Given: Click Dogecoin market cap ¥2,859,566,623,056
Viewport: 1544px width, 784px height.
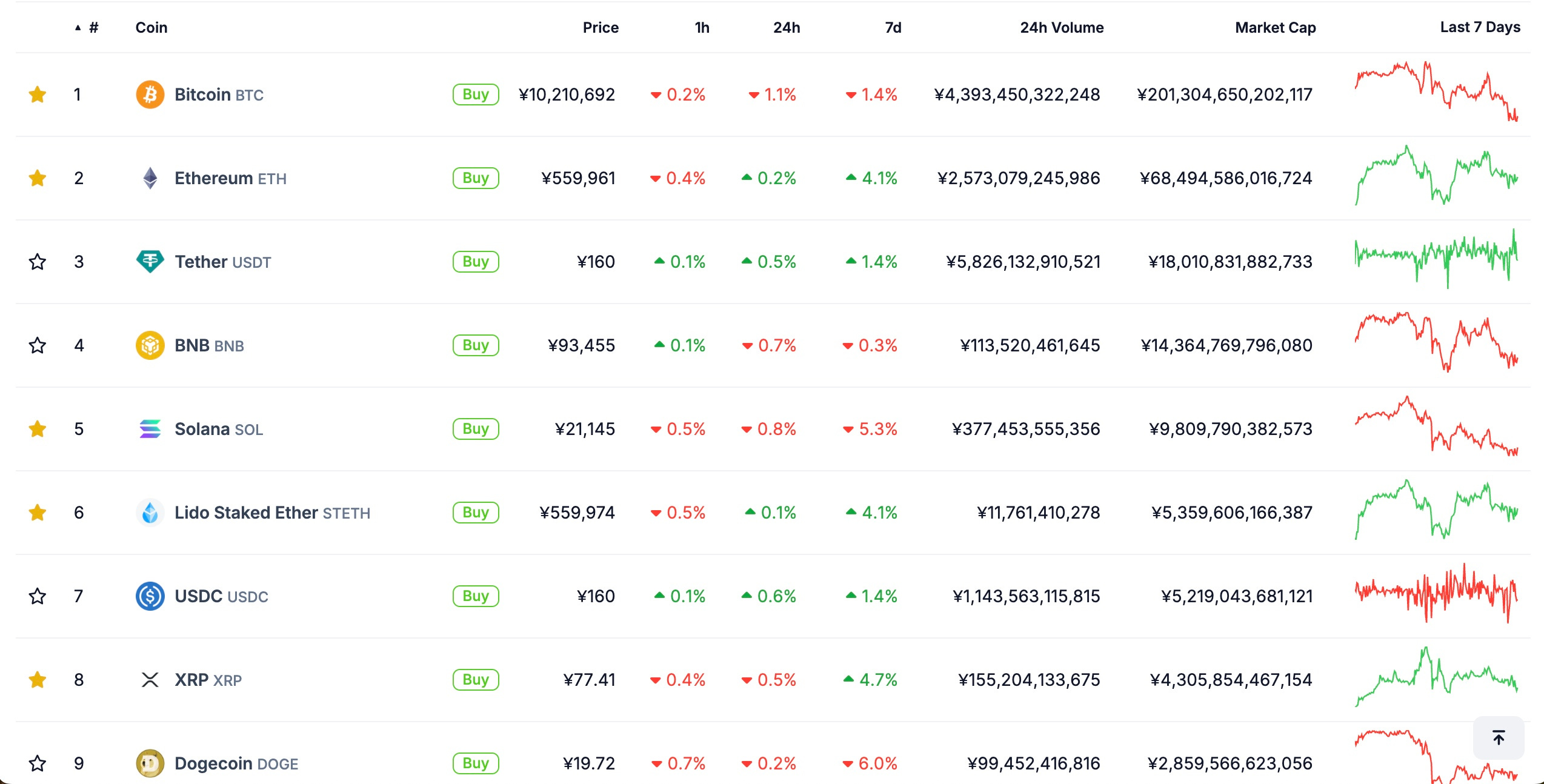Looking at the screenshot, I should [x=1230, y=763].
